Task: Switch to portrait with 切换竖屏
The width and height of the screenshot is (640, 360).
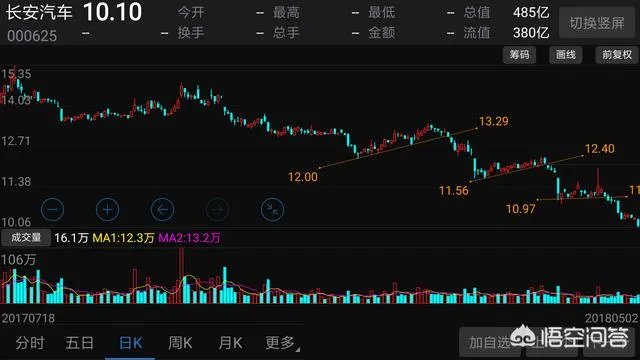Action: (597, 23)
